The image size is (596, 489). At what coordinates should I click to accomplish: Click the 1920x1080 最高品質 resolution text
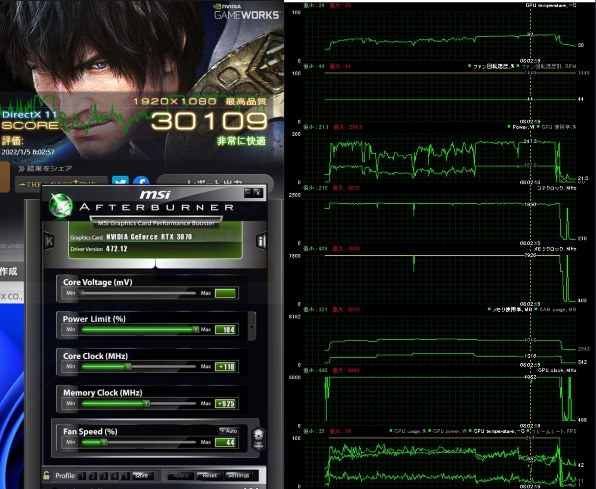(x=200, y=101)
